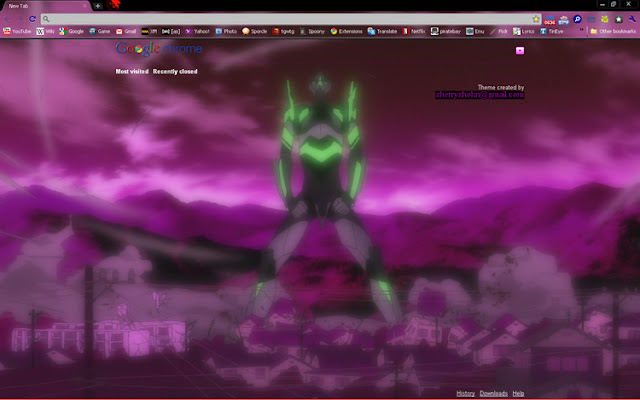Click the dark star extension icon
The height and width of the screenshot is (400, 640).
tap(619, 19)
